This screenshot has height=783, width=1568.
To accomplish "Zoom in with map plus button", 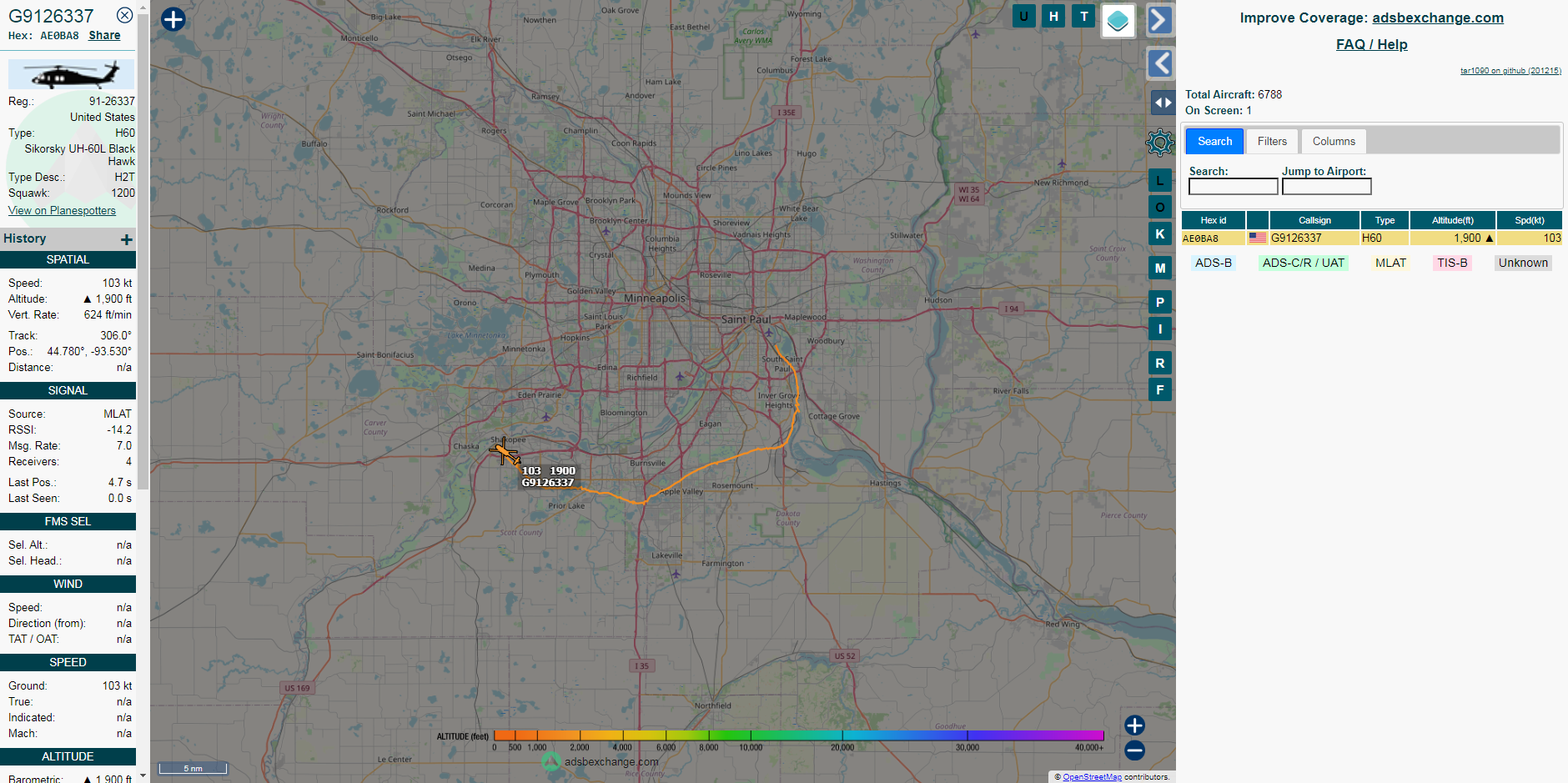I will [1134, 725].
